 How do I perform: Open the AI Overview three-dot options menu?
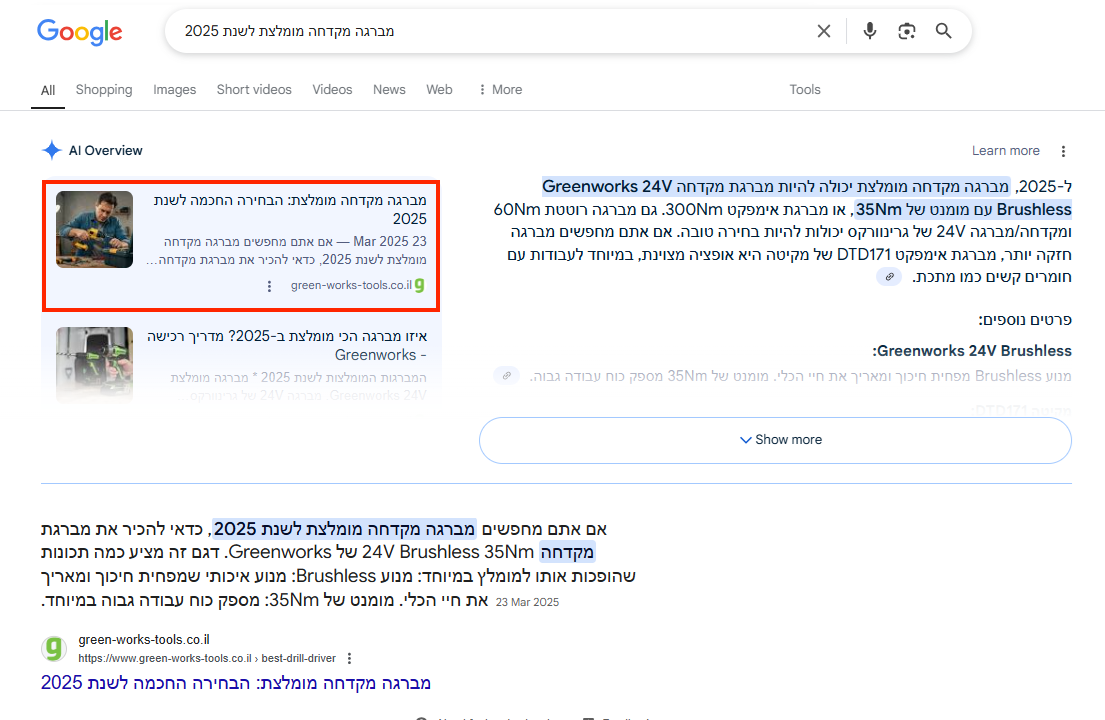coord(1063,151)
